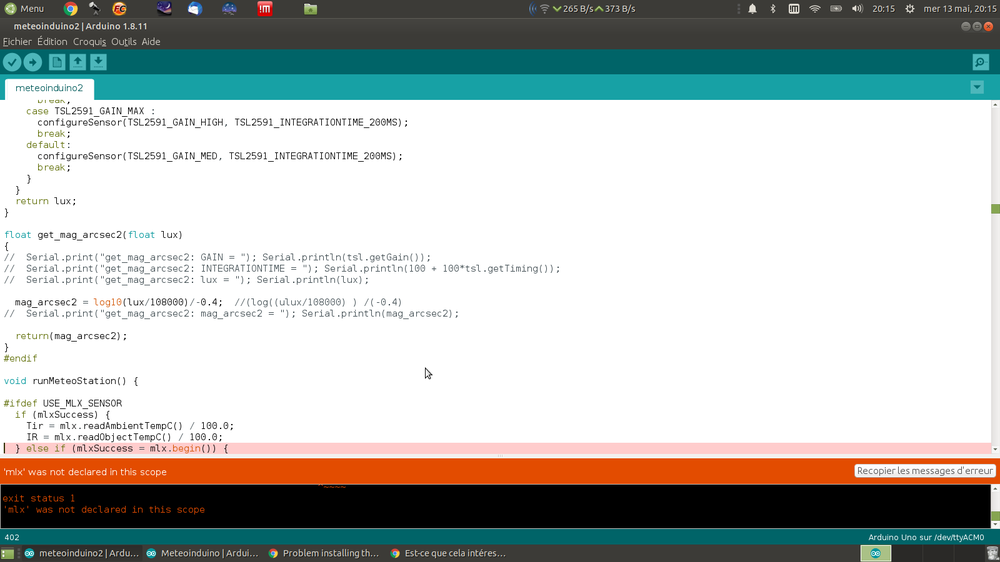The height and width of the screenshot is (562, 1000).
Task: Click the clock showing 20:15
Action: coord(883,8)
